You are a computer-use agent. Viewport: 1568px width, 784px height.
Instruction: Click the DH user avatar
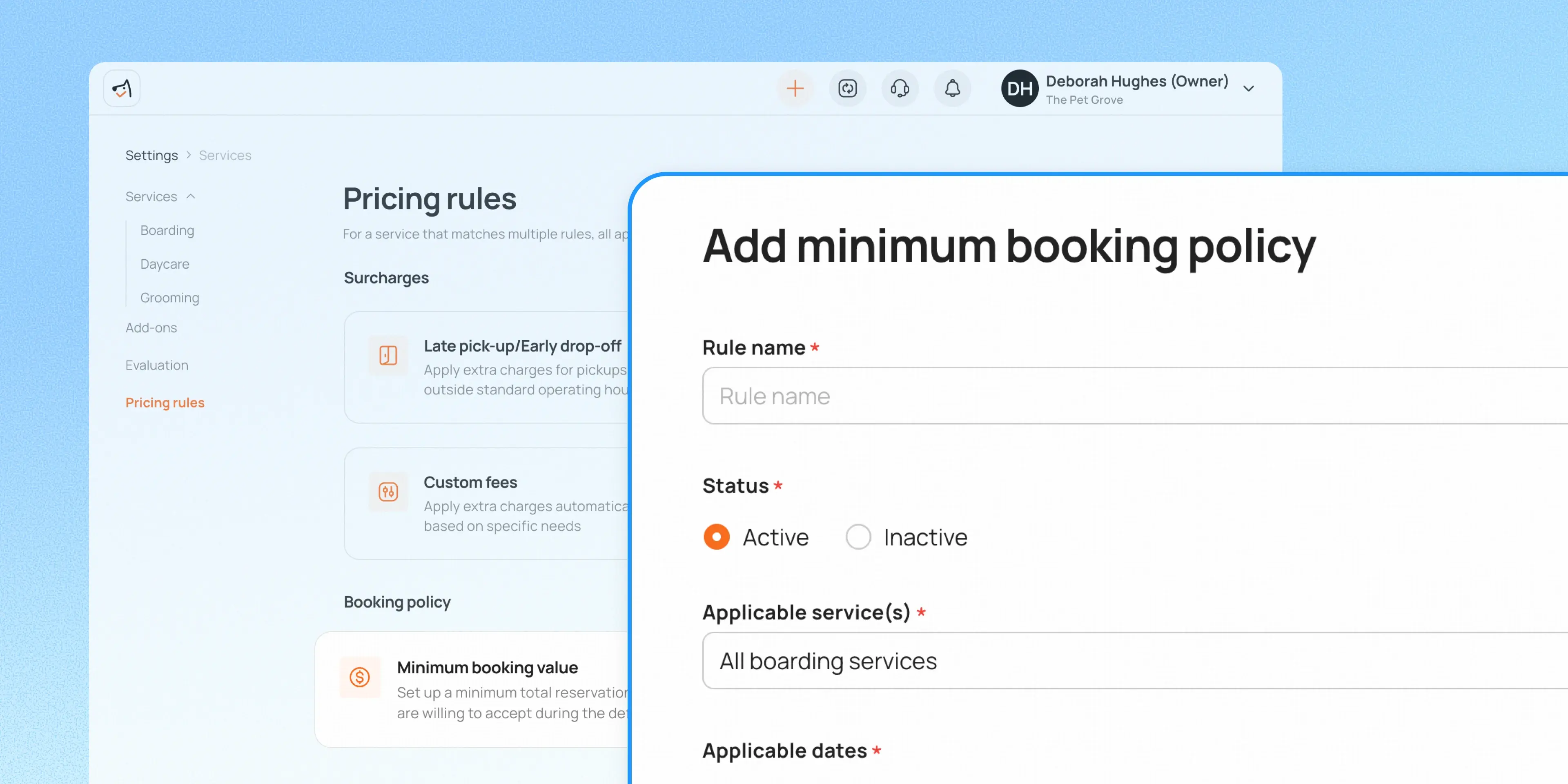[1020, 89]
